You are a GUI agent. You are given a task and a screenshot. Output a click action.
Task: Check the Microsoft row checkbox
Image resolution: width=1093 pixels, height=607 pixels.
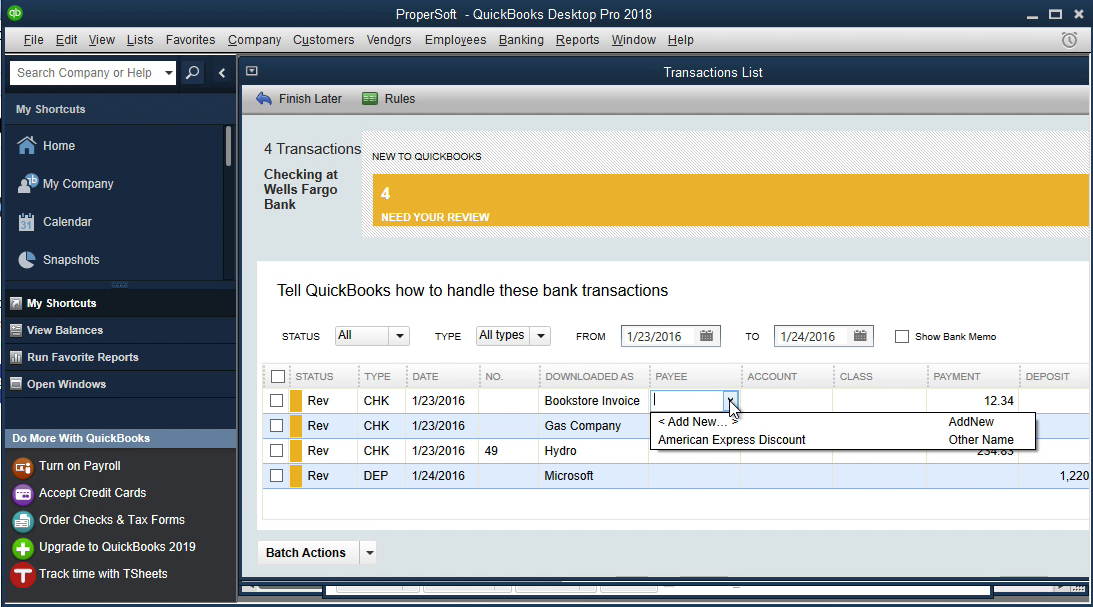[x=276, y=476]
